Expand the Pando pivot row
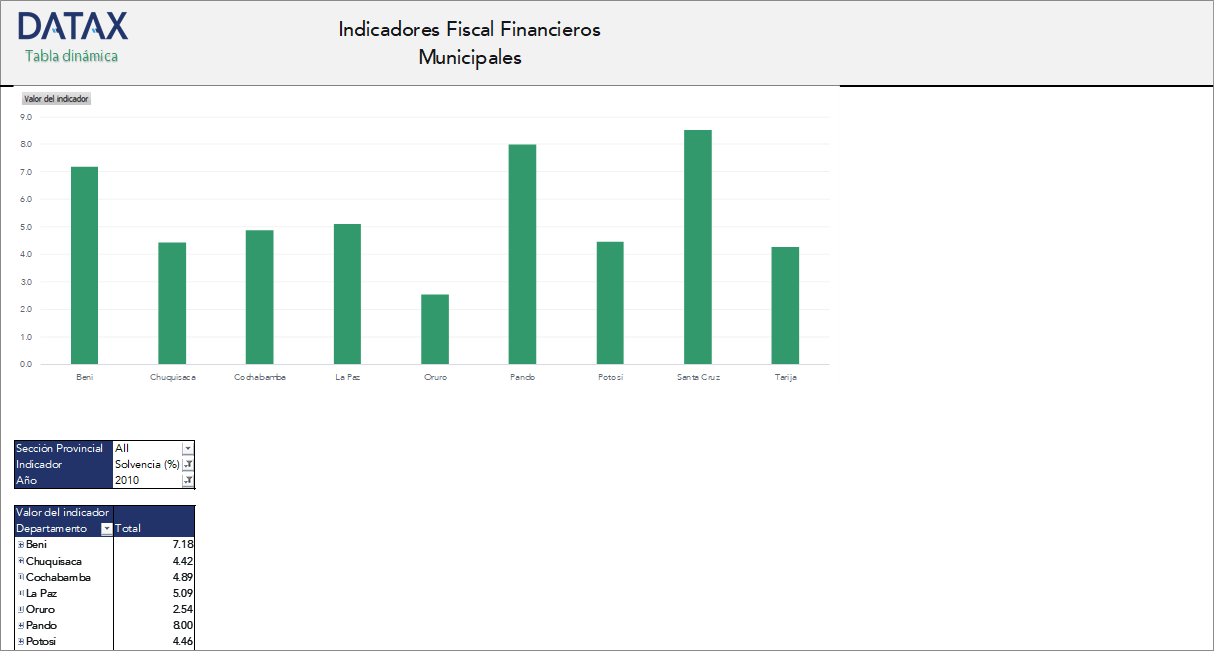 click(x=20, y=624)
